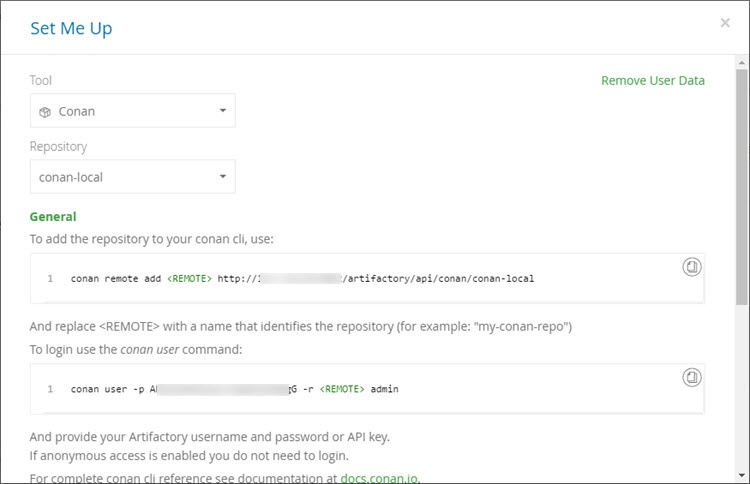Open the conan-local repository selector

(132, 177)
